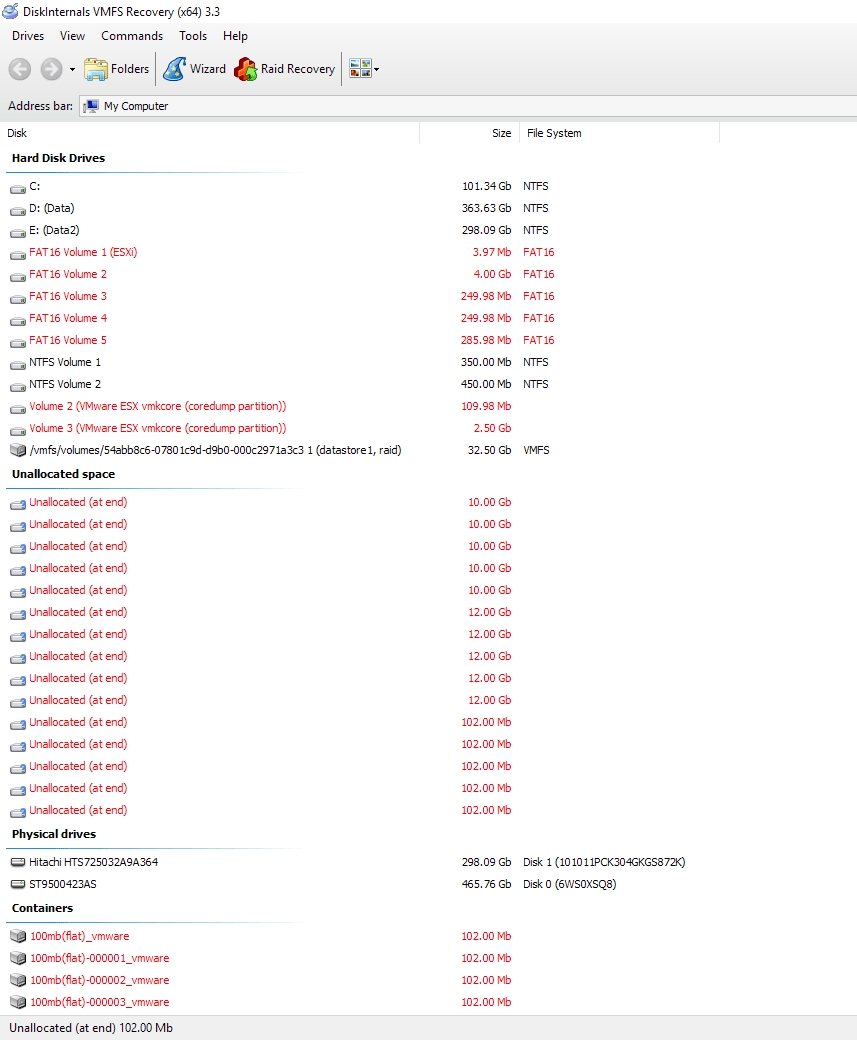This screenshot has height=1040, width=857.
Task: Click FAT16 file system of Volume 5
Action: pyautogui.click(x=539, y=340)
